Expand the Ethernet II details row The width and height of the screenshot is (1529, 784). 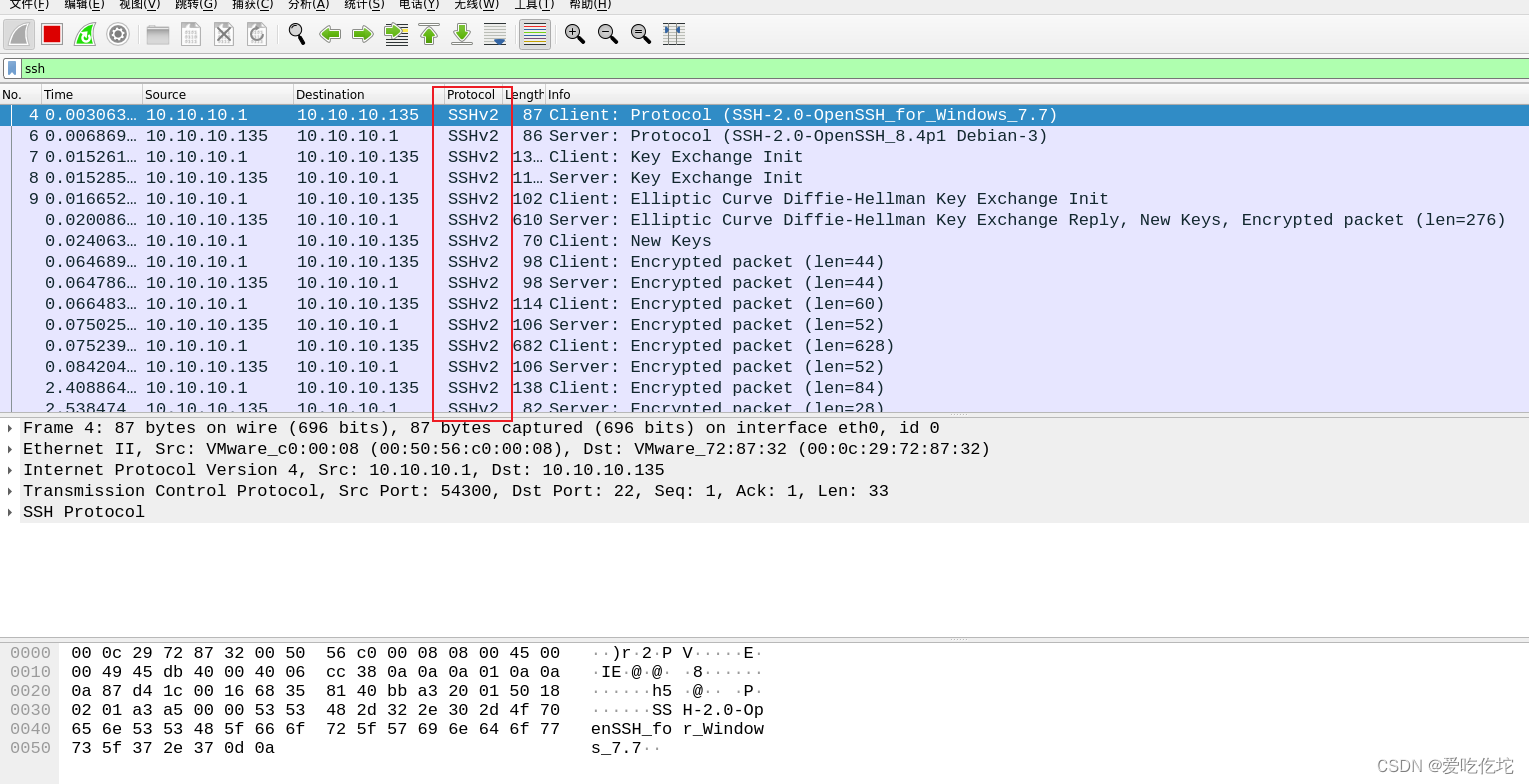pos(10,449)
